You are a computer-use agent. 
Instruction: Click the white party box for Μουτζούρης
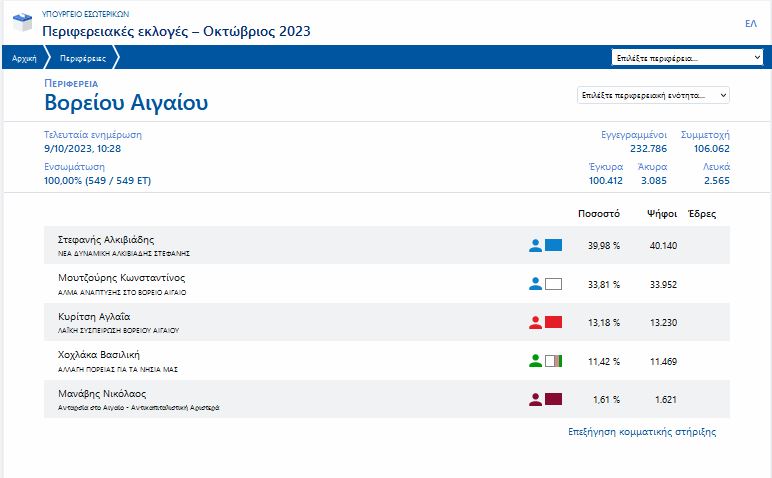point(554,284)
